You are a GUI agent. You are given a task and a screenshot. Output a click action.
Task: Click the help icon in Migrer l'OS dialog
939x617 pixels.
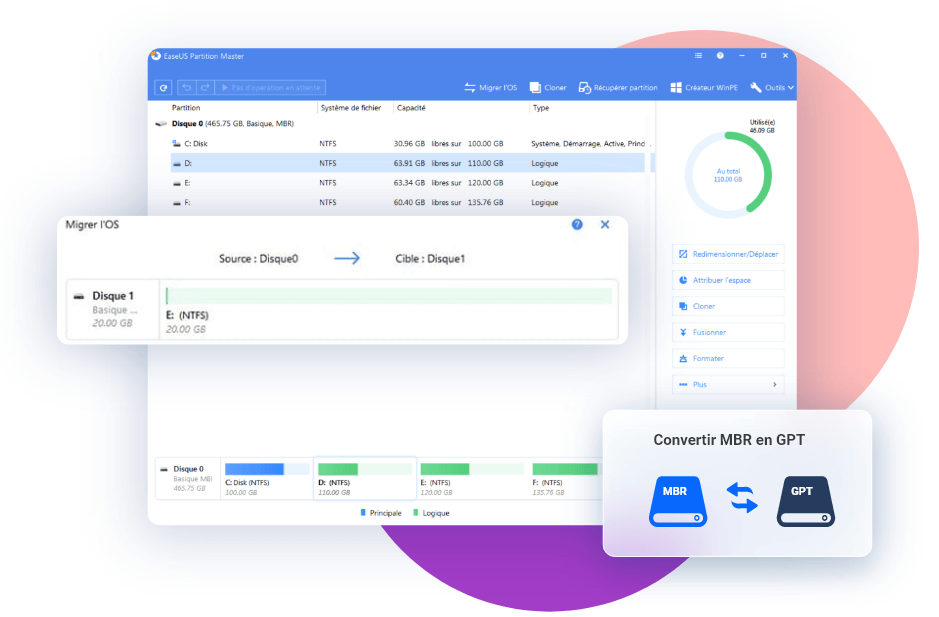tap(577, 225)
